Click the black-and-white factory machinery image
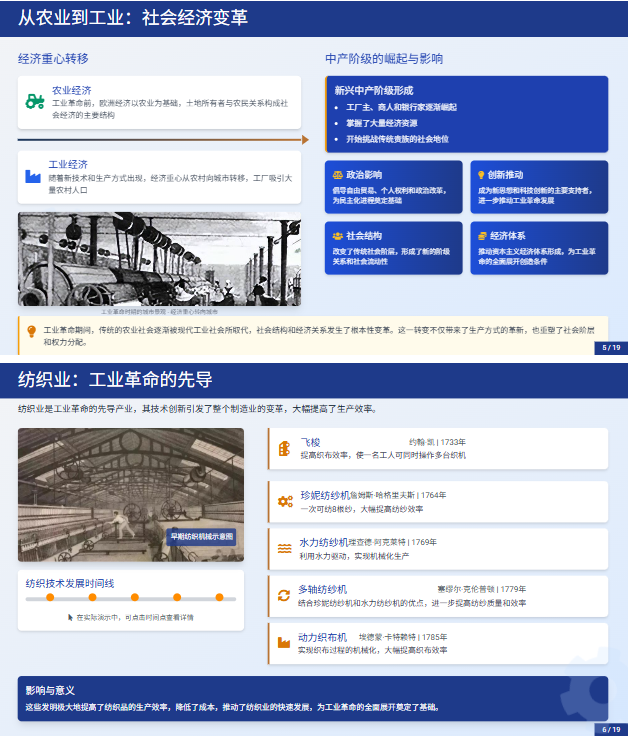The image size is (629, 736). (x=159, y=259)
